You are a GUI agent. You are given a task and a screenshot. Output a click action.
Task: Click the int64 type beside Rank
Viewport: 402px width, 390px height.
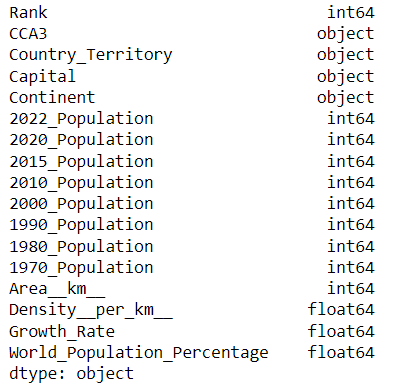coord(351,13)
